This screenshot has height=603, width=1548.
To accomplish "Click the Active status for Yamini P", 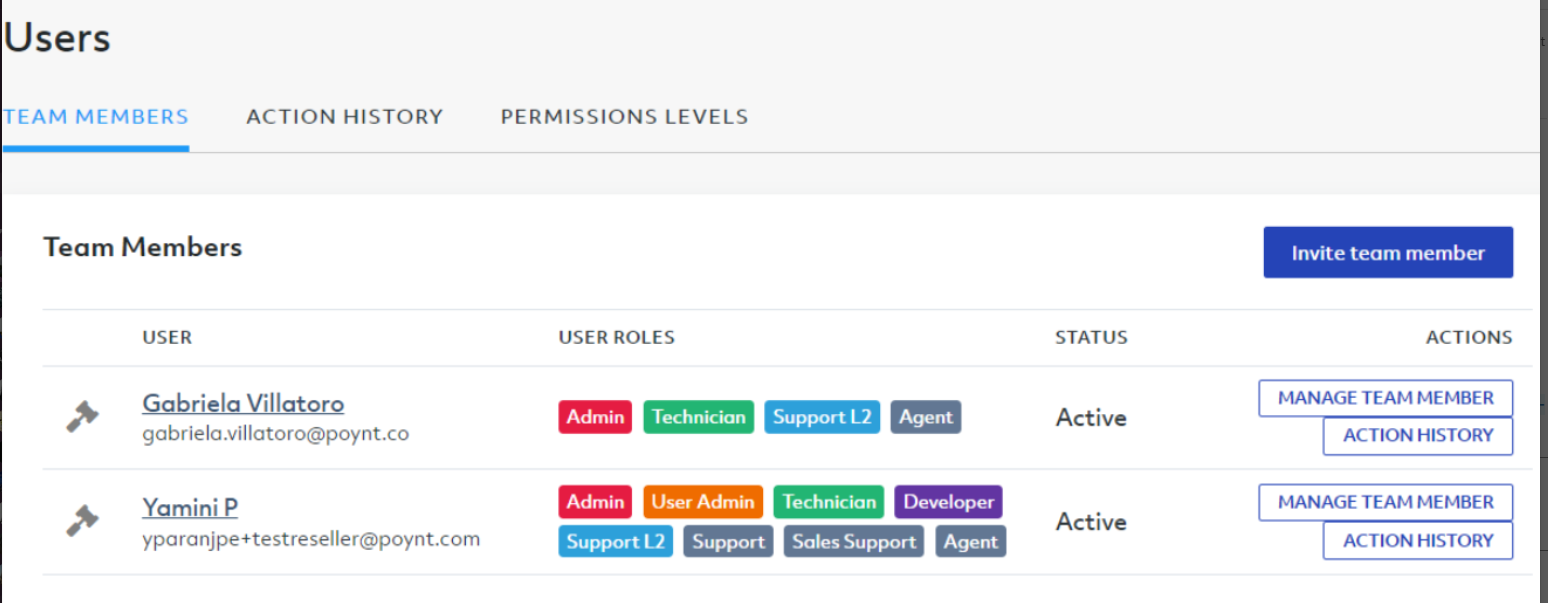I will (1091, 522).
